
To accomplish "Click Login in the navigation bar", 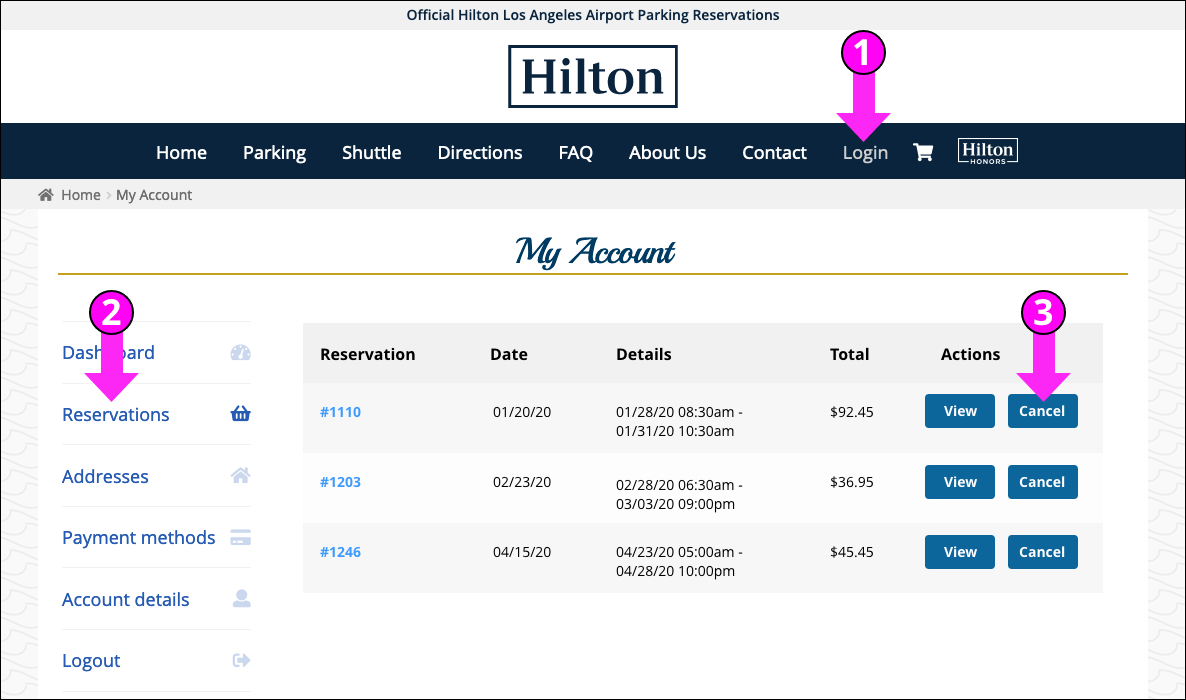I will click(x=865, y=153).
